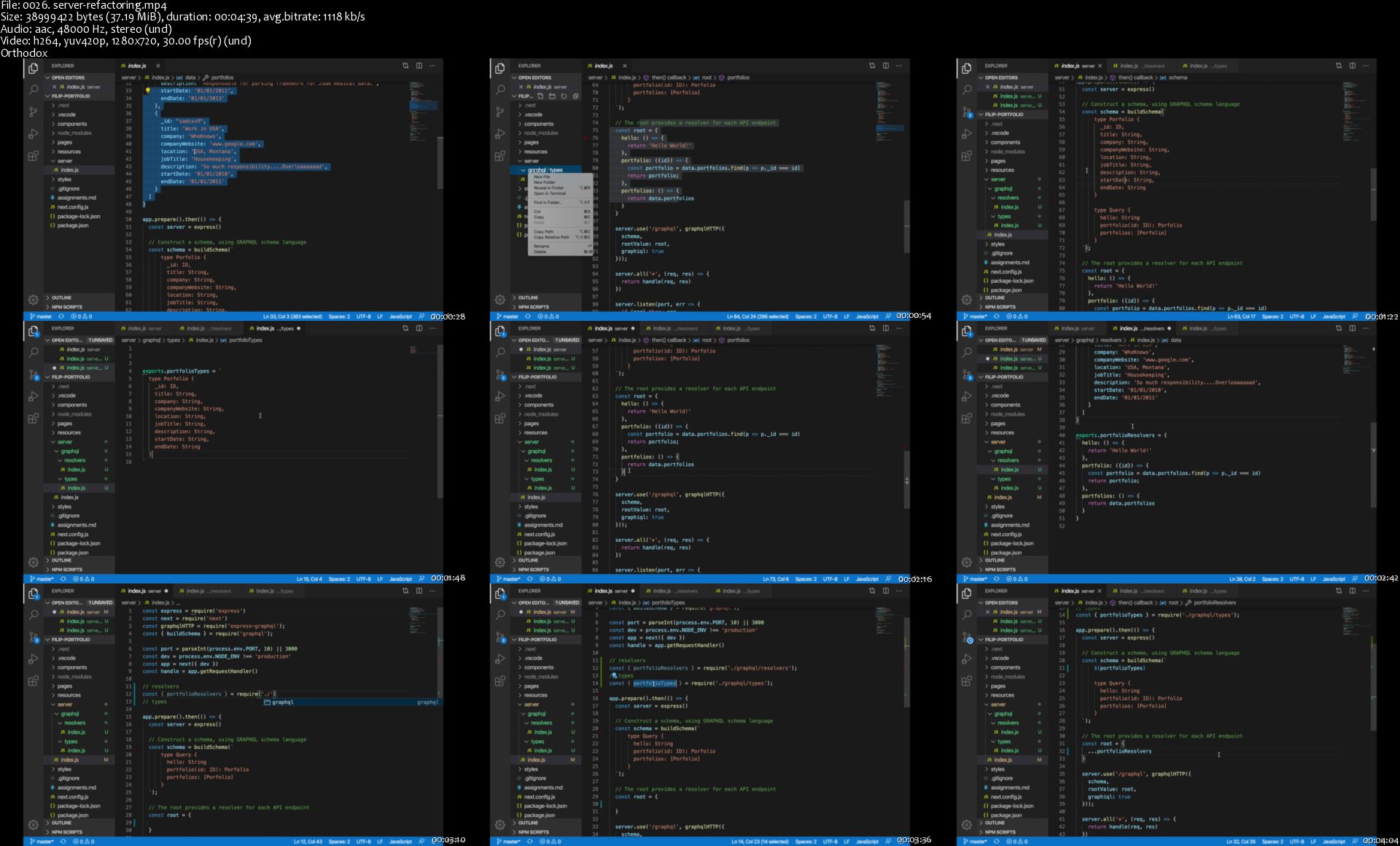Click Open Changes icon in 00:00:54 frame
This screenshot has width=1400, height=846.
(x=872, y=66)
